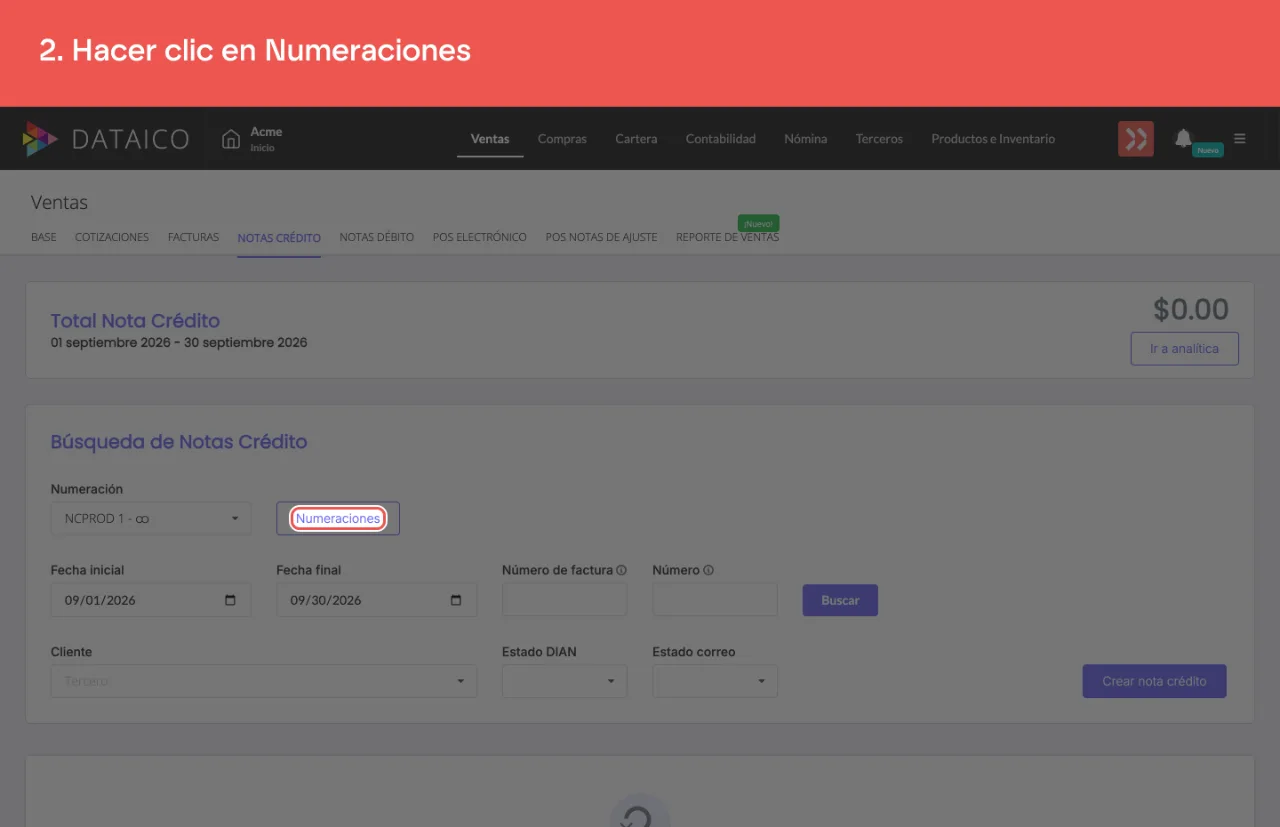Expand the Estado DIAN dropdown
Screen dimensions: 1280x827
point(564,681)
